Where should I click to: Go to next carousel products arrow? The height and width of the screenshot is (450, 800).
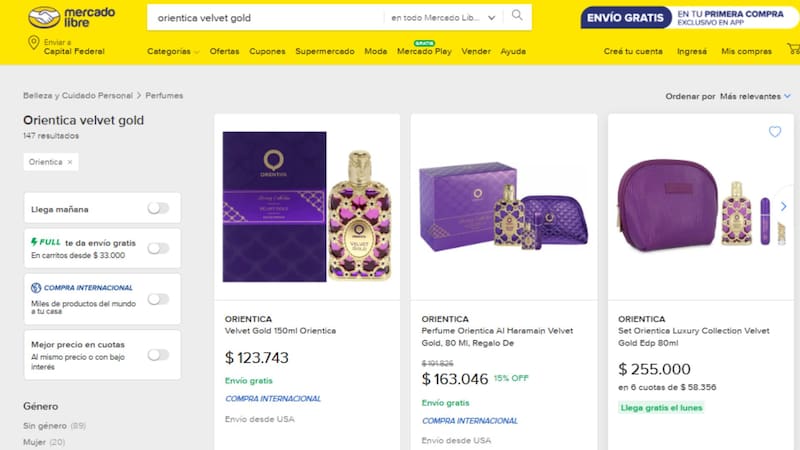pyautogui.click(x=783, y=207)
